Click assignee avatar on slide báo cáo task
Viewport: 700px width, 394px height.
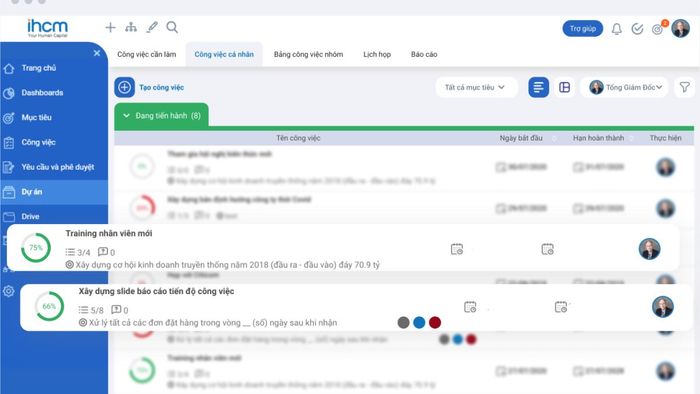click(x=662, y=307)
